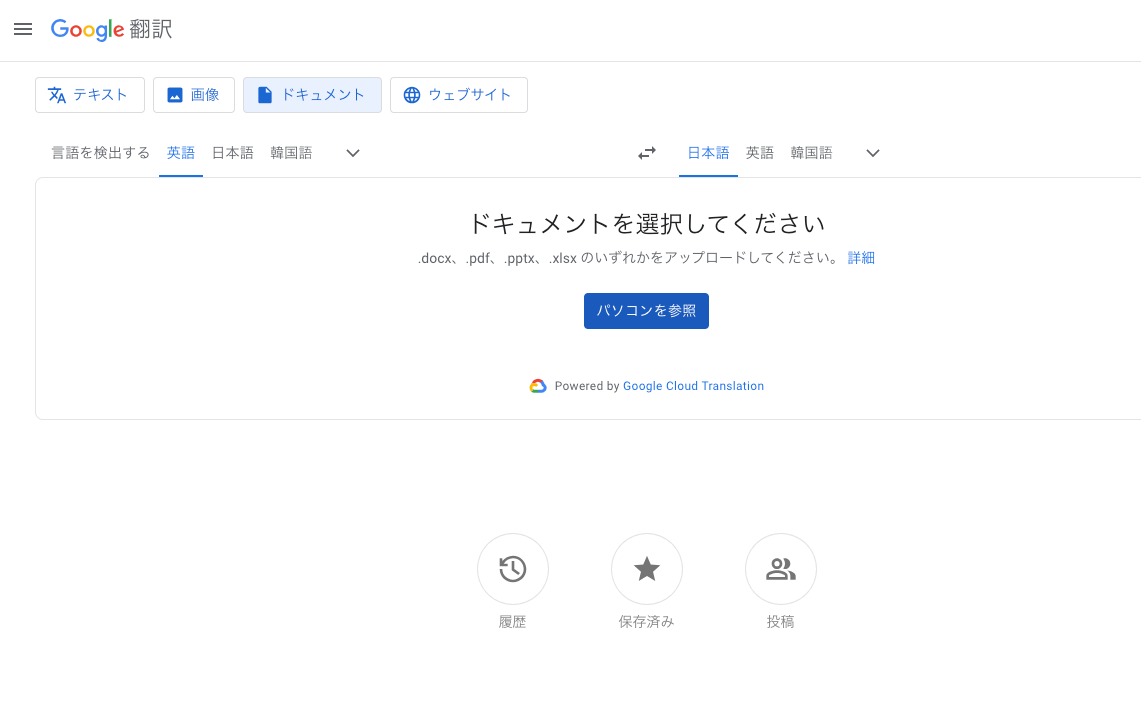Open the 履歴 history panel
Viewport: 1141px width, 723px height.
(512, 568)
